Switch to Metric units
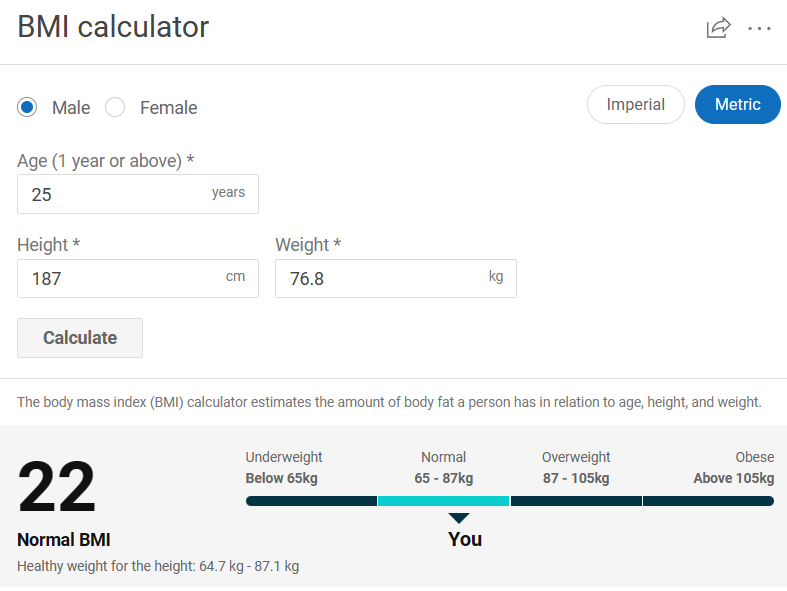The width and height of the screenshot is (787, 591). 737,105
